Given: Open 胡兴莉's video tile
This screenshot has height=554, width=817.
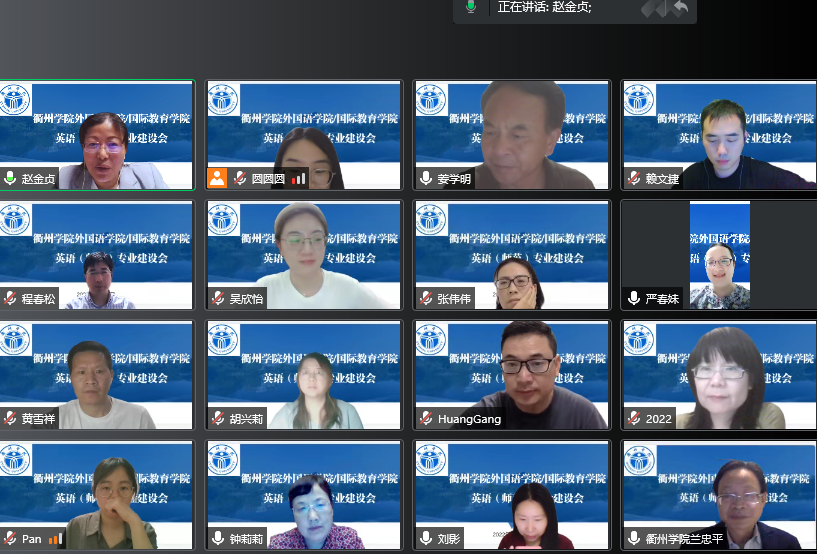Looking at the screenshot, I should [x=304, y=375].
